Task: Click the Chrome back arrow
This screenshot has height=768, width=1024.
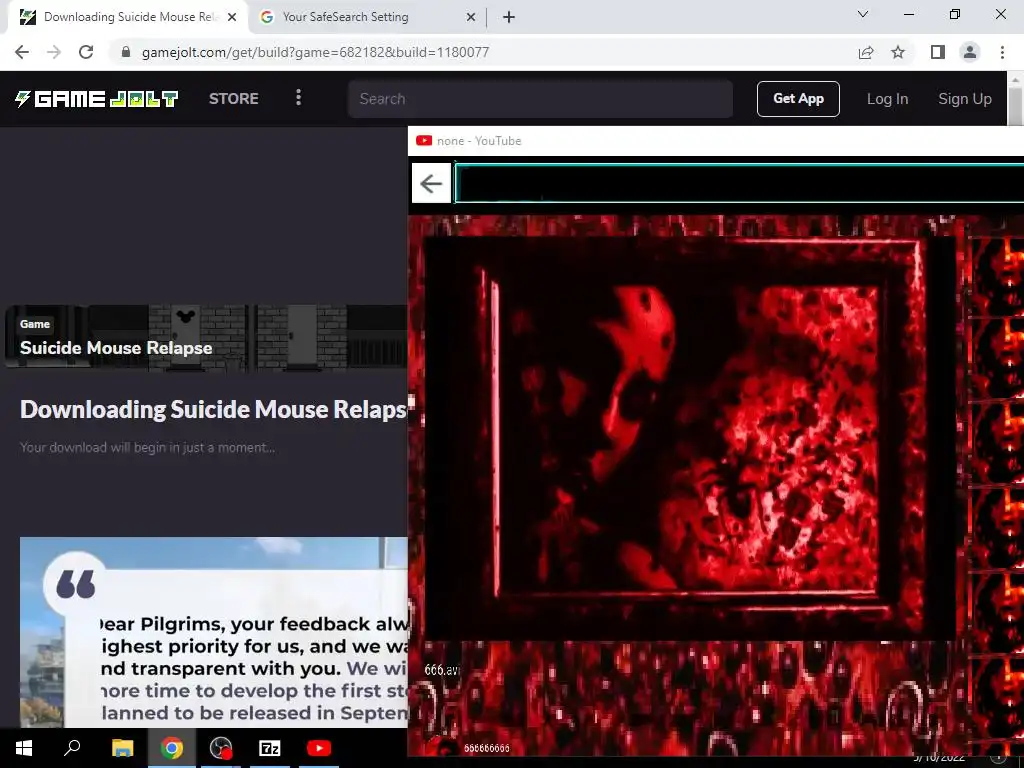Action: (22, 52)
